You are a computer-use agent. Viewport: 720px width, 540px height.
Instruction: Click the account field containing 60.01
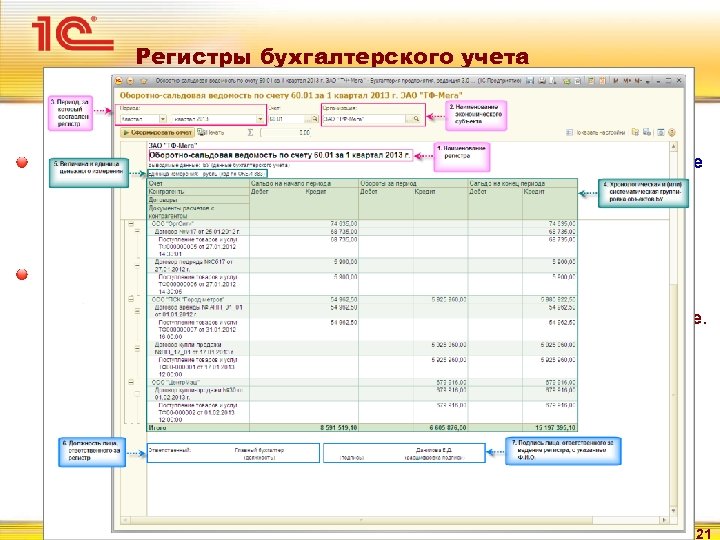point(286,119)
